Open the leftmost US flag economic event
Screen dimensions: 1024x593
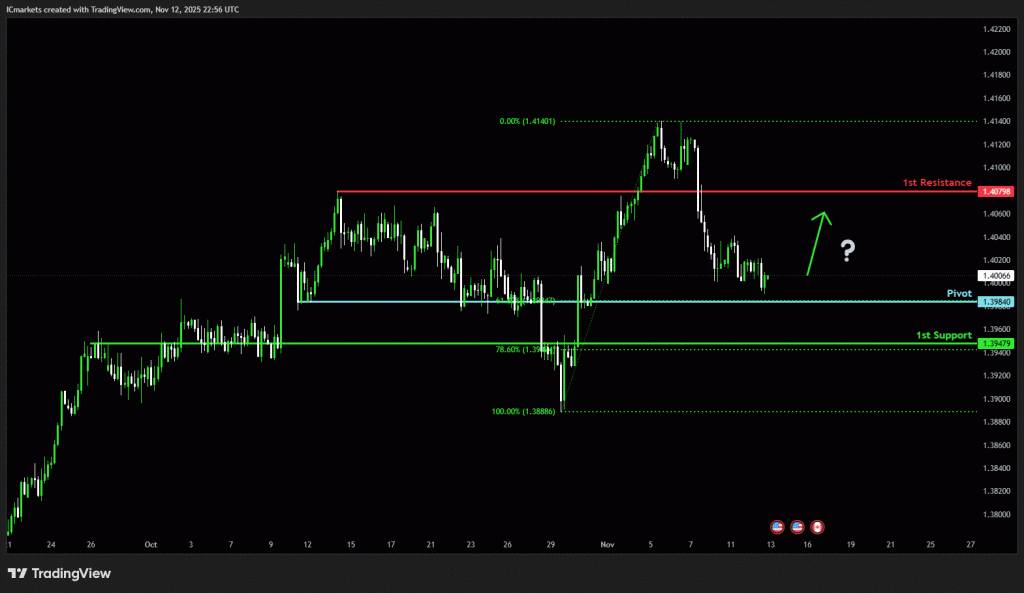click(x=777, y=526)
